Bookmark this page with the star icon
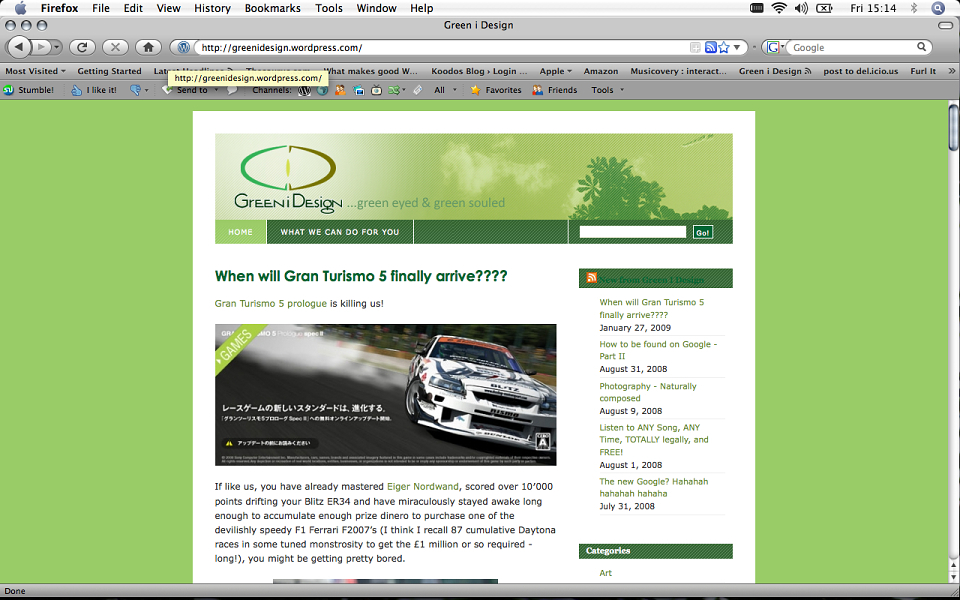 (x=724, y=47)
